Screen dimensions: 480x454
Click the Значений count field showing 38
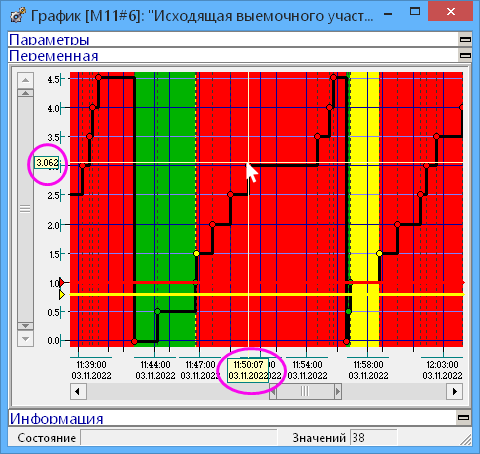pyautogui.click(x=373, y=437)
